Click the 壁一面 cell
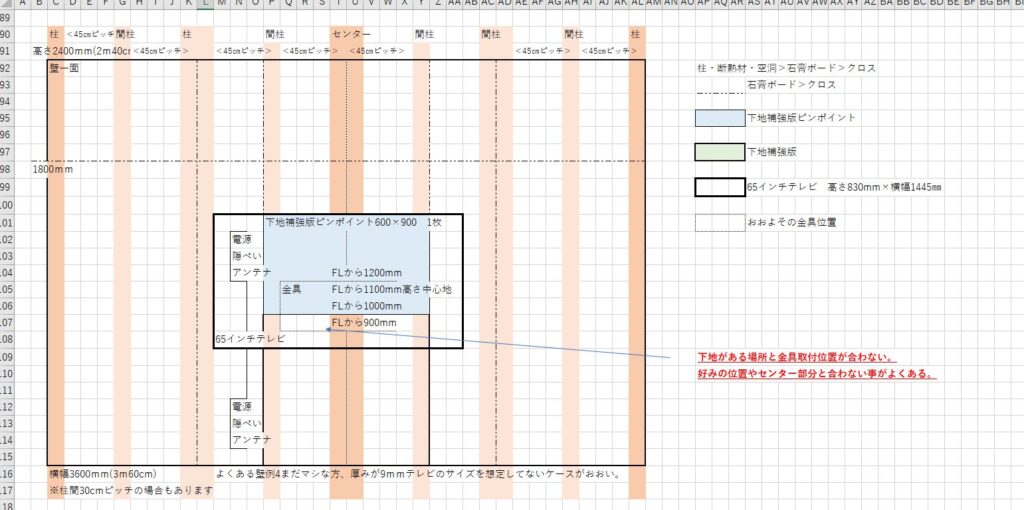 62,68
